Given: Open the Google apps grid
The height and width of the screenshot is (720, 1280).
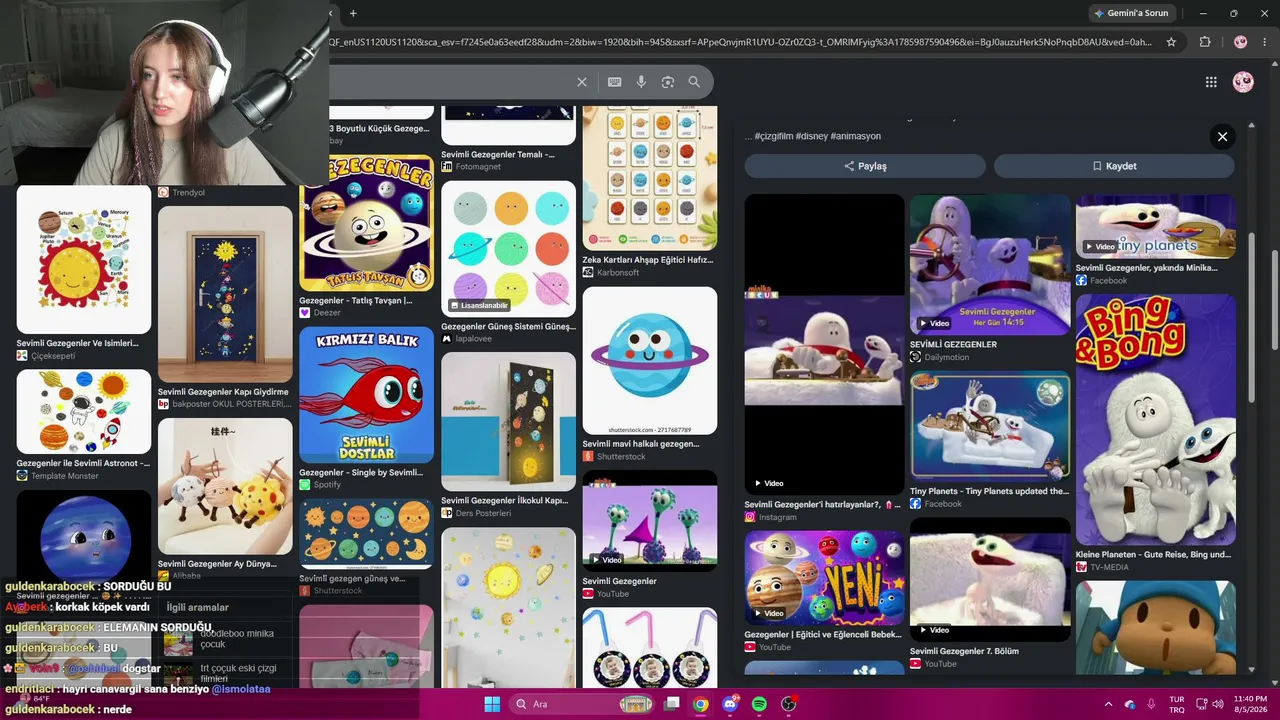Looking at the screenshot, I should point(1211,82).
